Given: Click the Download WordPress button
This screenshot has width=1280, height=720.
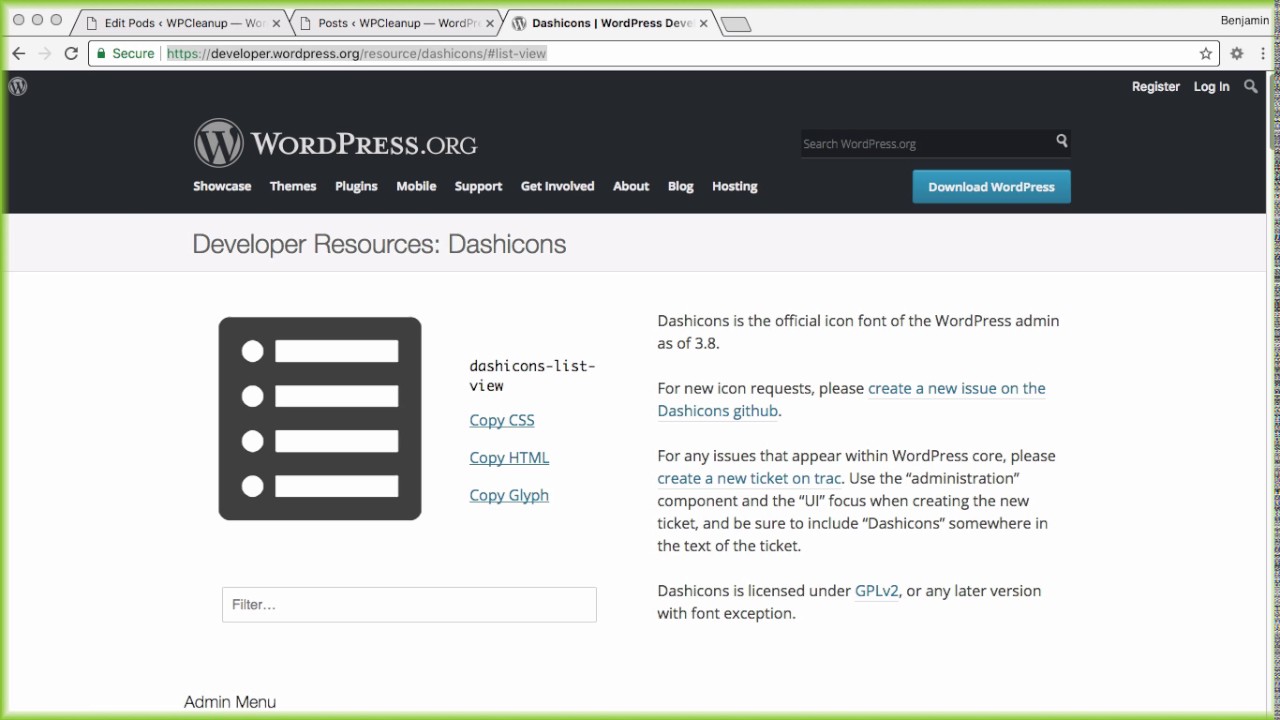Looking at the screenshot, I should 991,187.
